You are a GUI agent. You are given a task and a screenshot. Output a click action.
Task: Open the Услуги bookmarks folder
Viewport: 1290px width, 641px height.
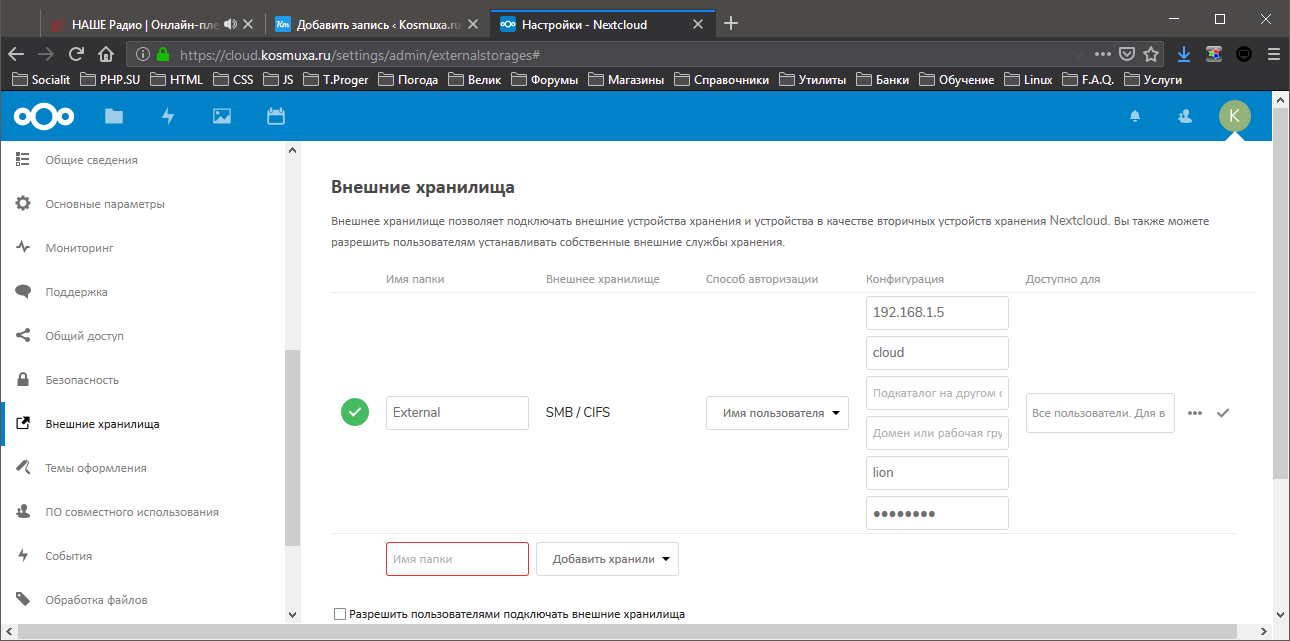coord(1153,79)
